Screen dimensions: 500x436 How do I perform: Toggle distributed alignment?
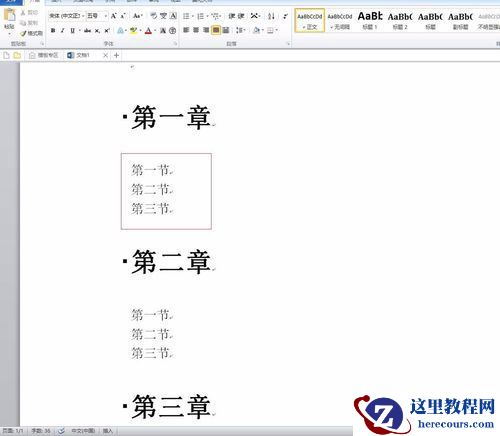pos(226,30)
